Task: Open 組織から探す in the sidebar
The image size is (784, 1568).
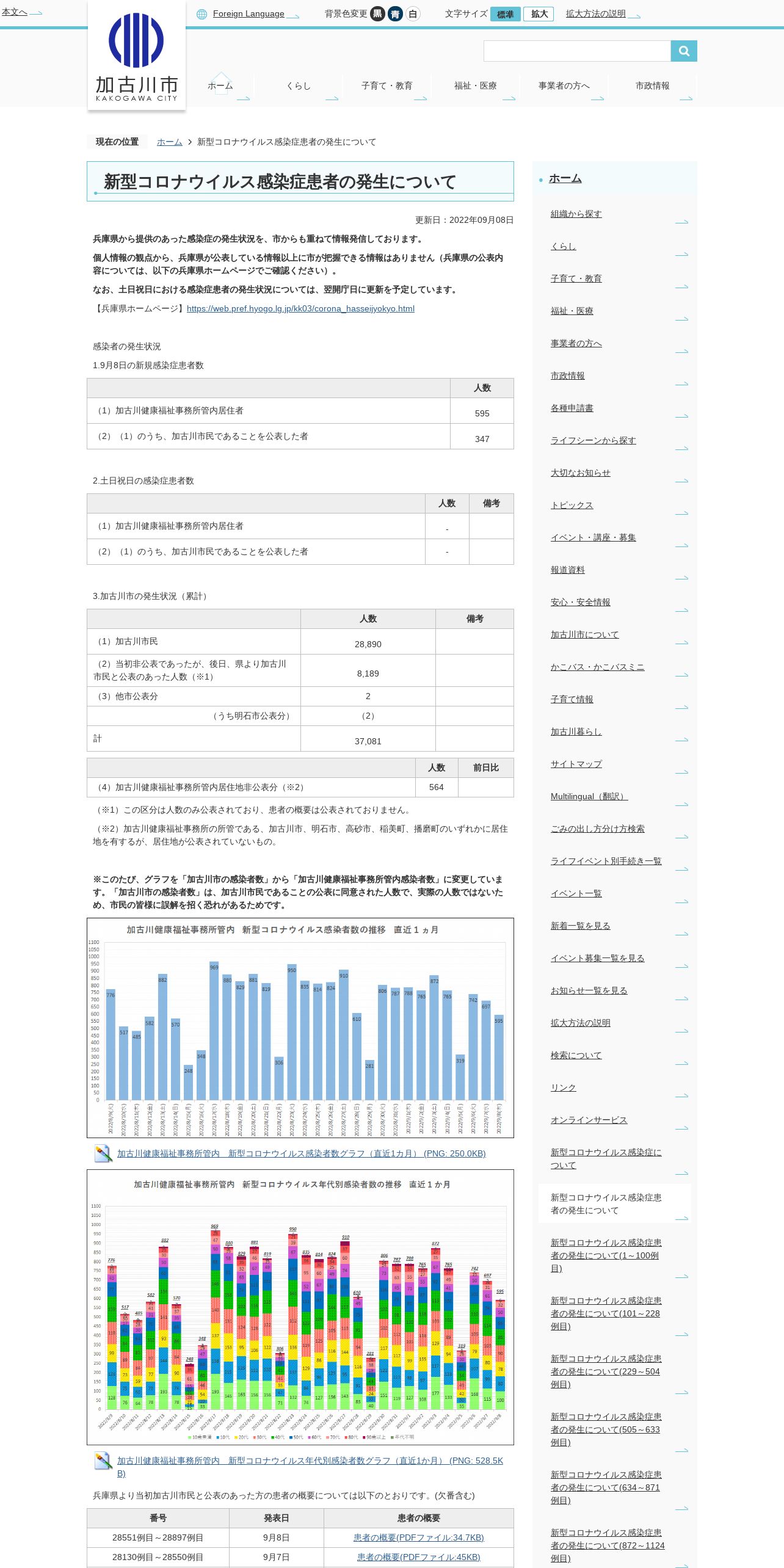Action: pyautogui.click(x=576, y=214)
